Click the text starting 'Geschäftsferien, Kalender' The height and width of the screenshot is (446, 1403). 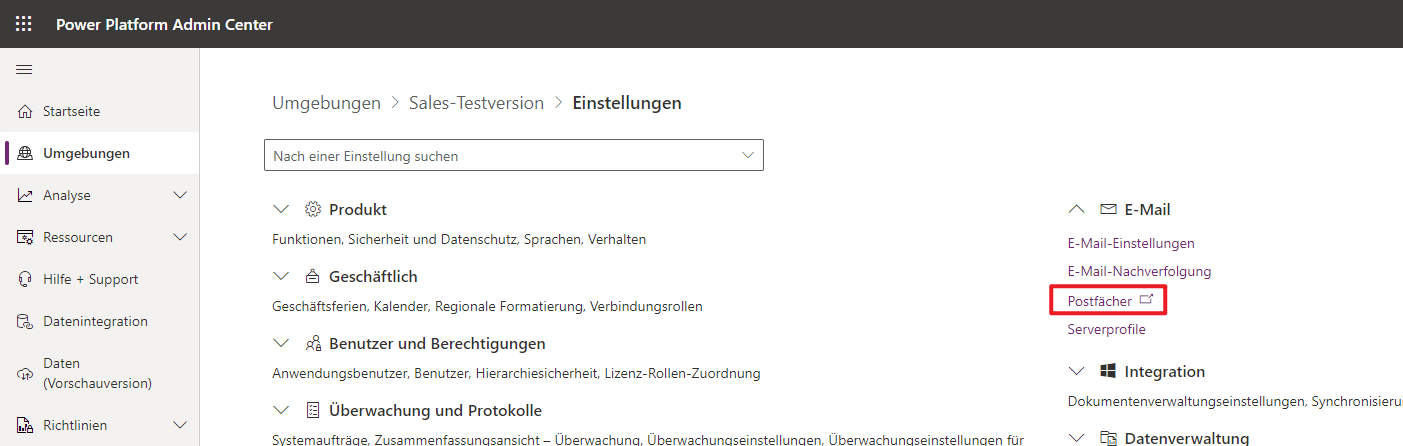487,306
